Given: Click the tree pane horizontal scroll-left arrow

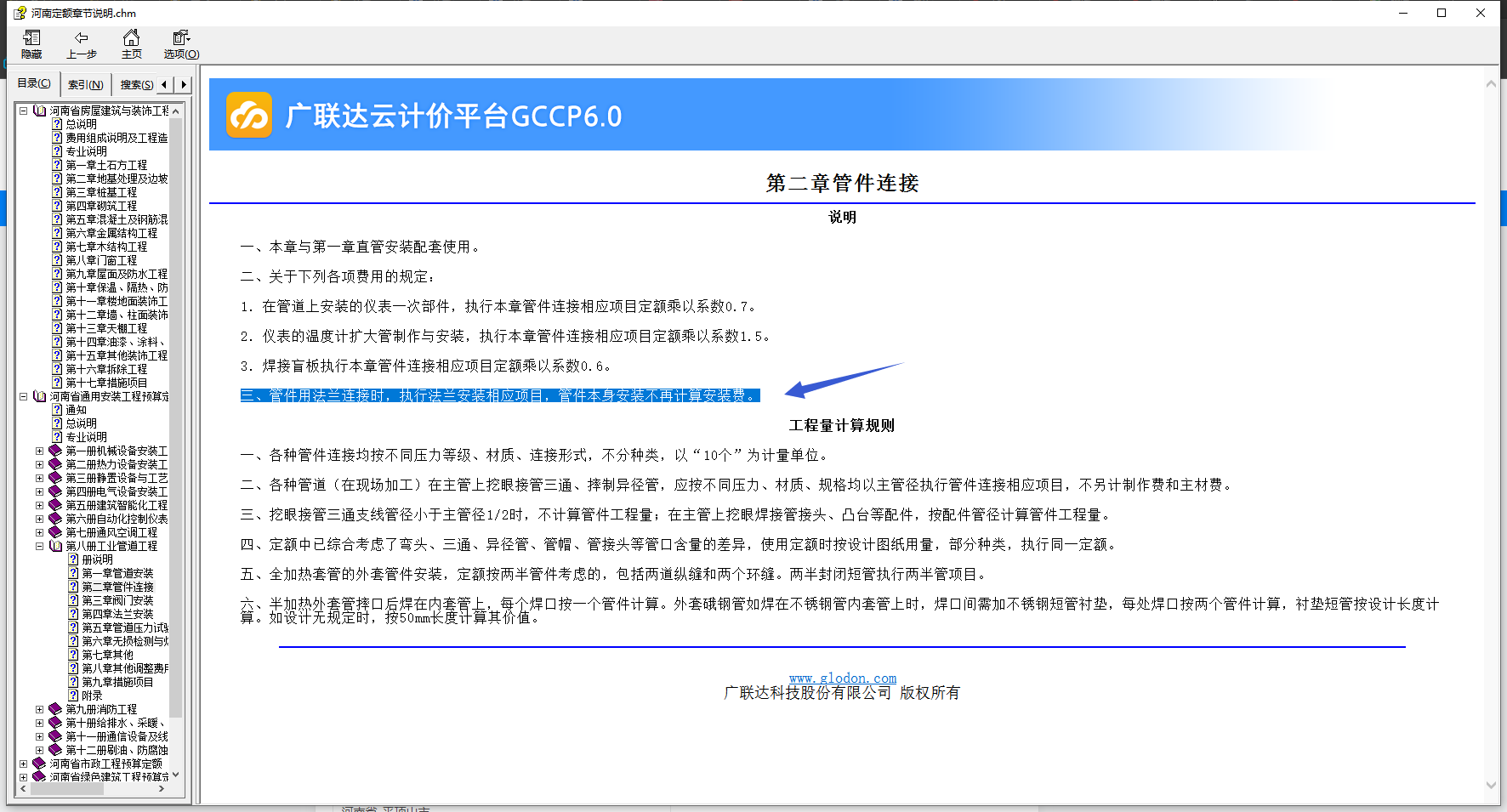Looking at the screenshot, I should pos(24,788).
